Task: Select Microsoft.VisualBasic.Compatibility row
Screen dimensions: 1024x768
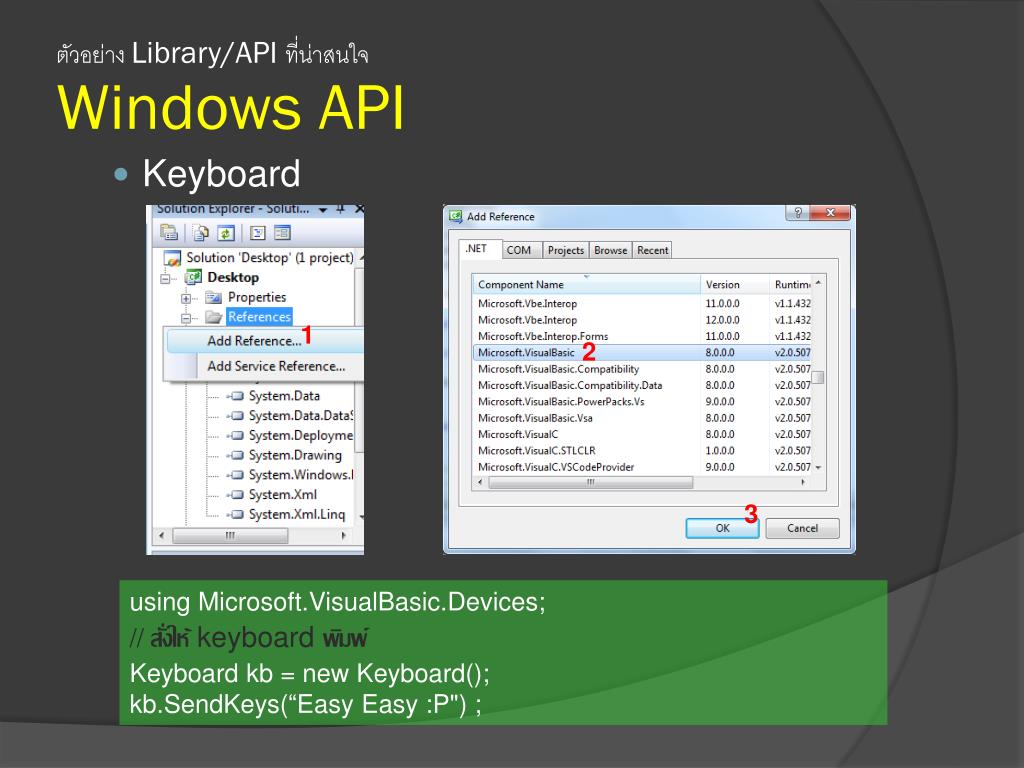Action: tap(642, 369)
